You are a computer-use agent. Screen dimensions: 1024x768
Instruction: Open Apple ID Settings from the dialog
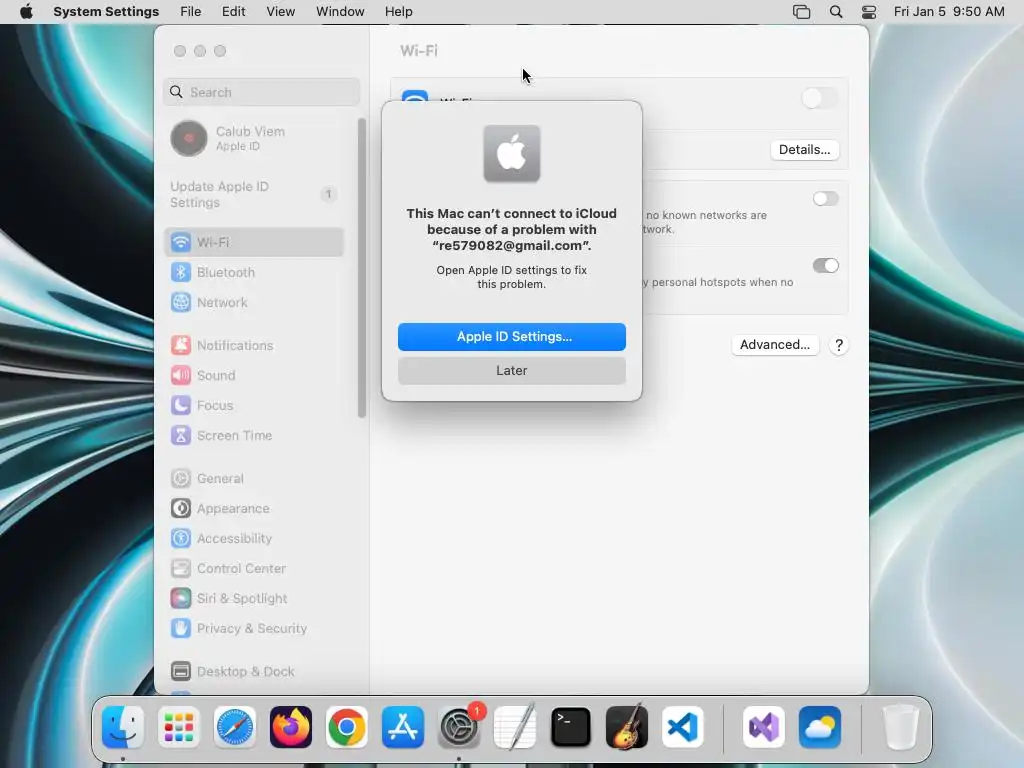511,336
